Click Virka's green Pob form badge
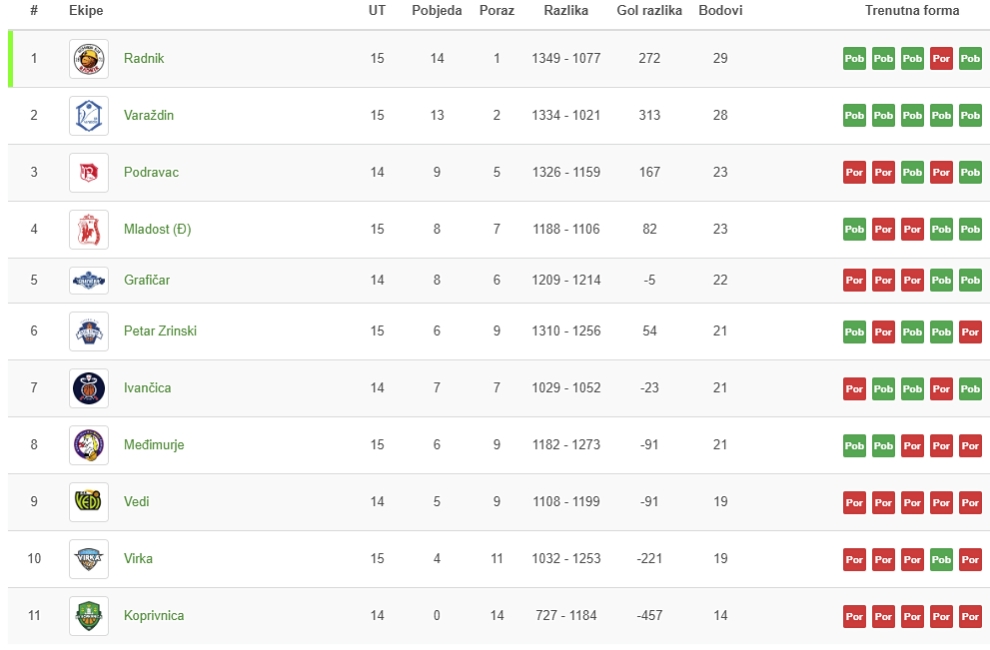The width and height of the screenshot is (990, 650). (941, 560)
